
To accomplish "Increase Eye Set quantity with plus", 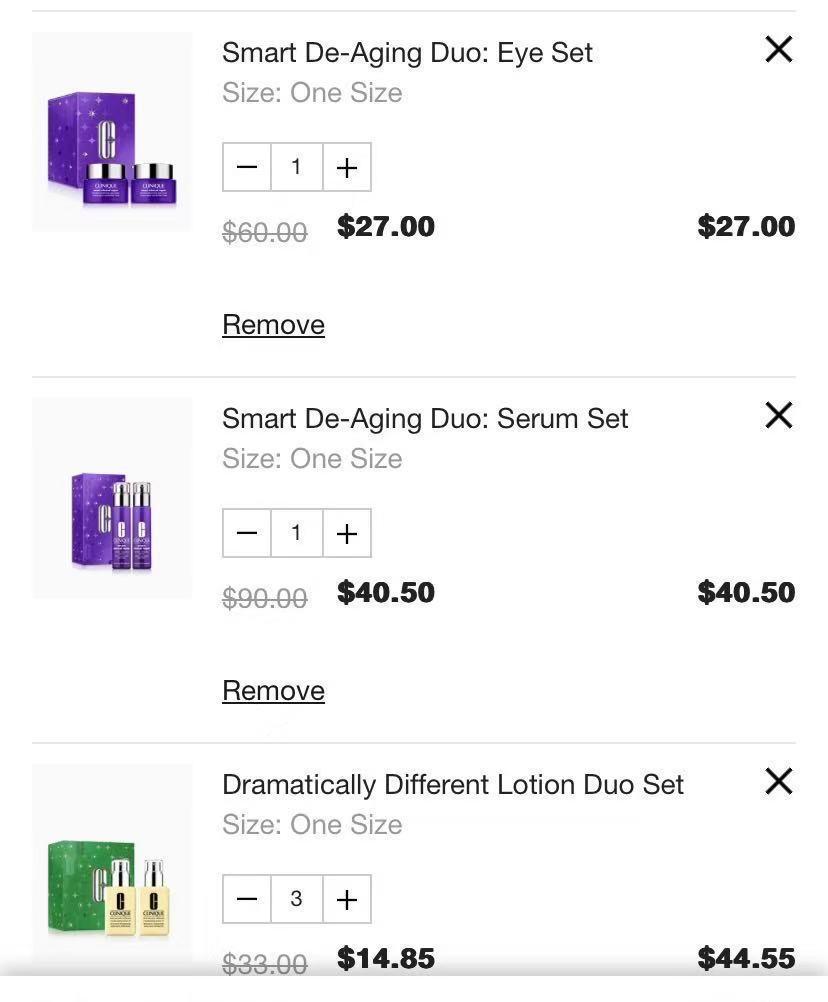I will [x=347, y=167].
